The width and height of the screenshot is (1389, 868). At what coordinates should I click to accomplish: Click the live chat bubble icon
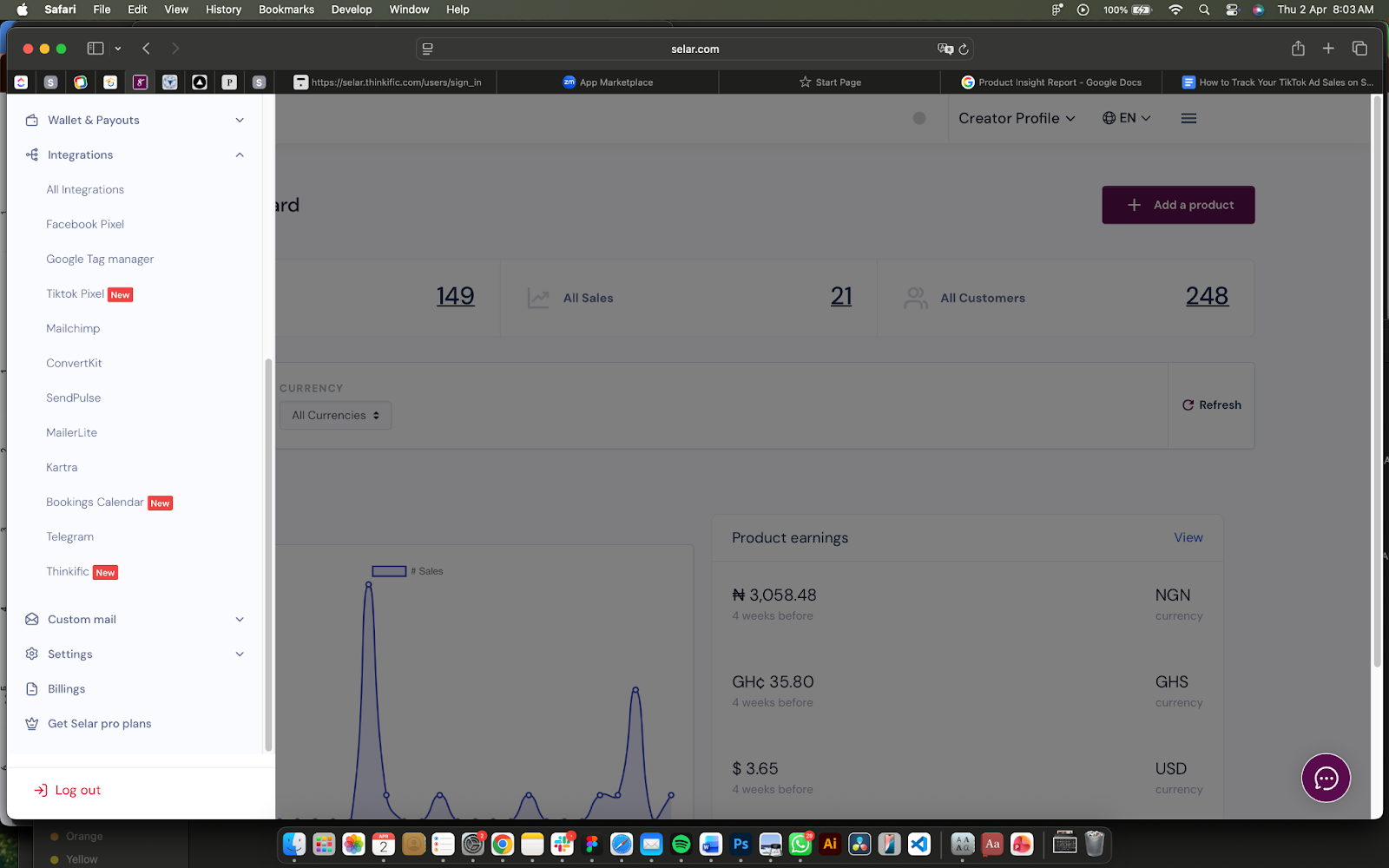pos(1326,778)
